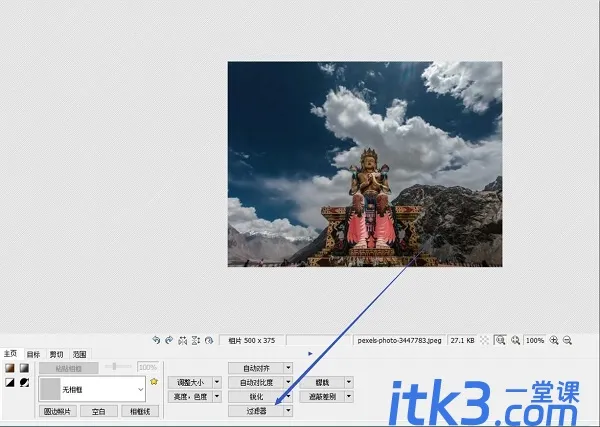The height and width of the screenshot is (427, 600).
Task: Click the Buddha statue photo on canvas
Action: point(365,164)
